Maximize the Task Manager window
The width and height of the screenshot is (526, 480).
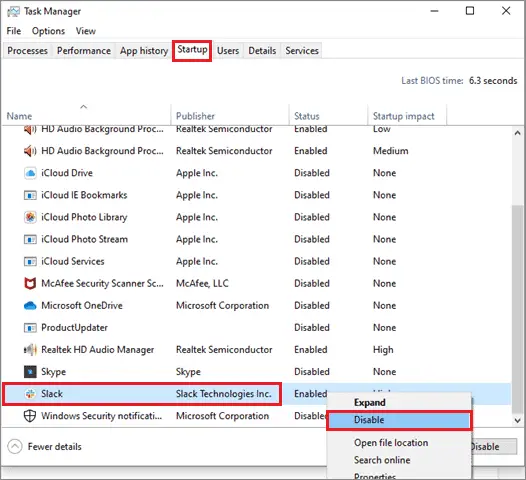click(470, 11)
